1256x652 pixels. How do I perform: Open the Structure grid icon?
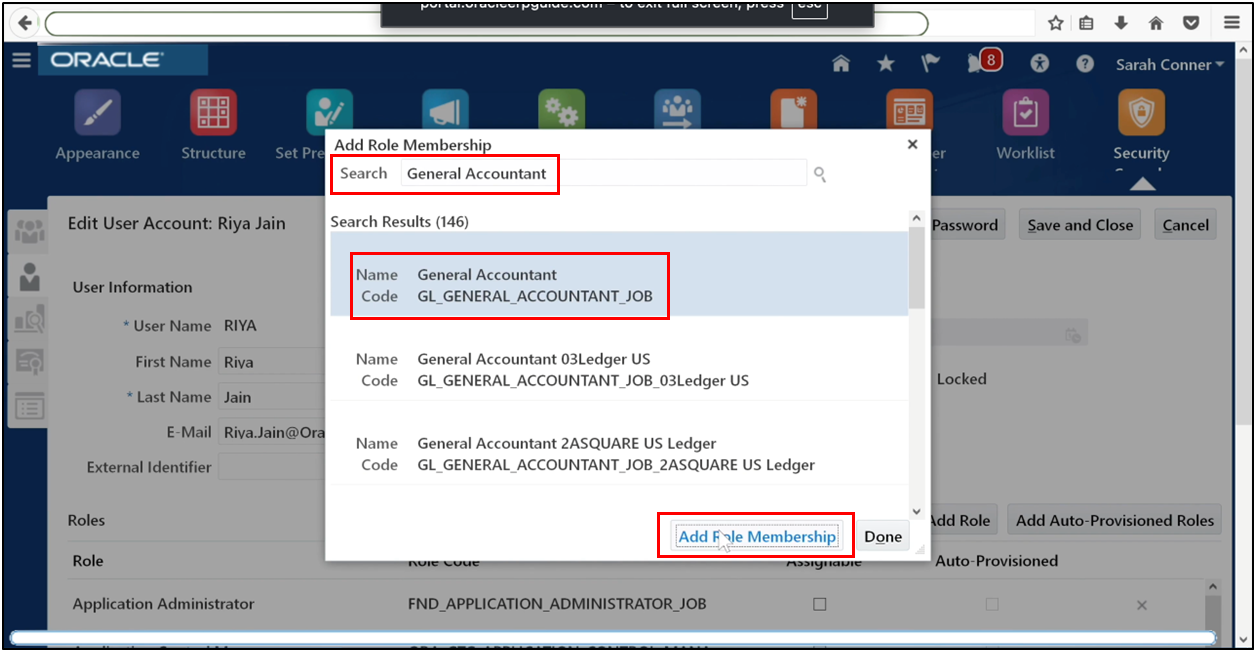212,110
